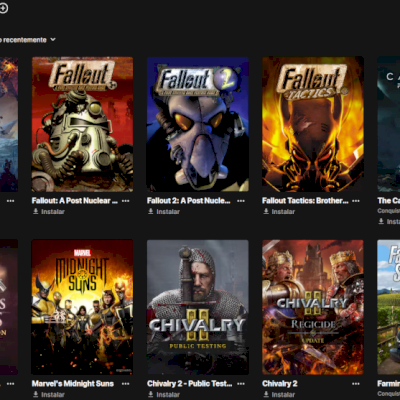The height and width of the screenshot is (400, 400).
Task: Click Instalar under Marvel's Midnight Suns
Action: tap(49, 395)
